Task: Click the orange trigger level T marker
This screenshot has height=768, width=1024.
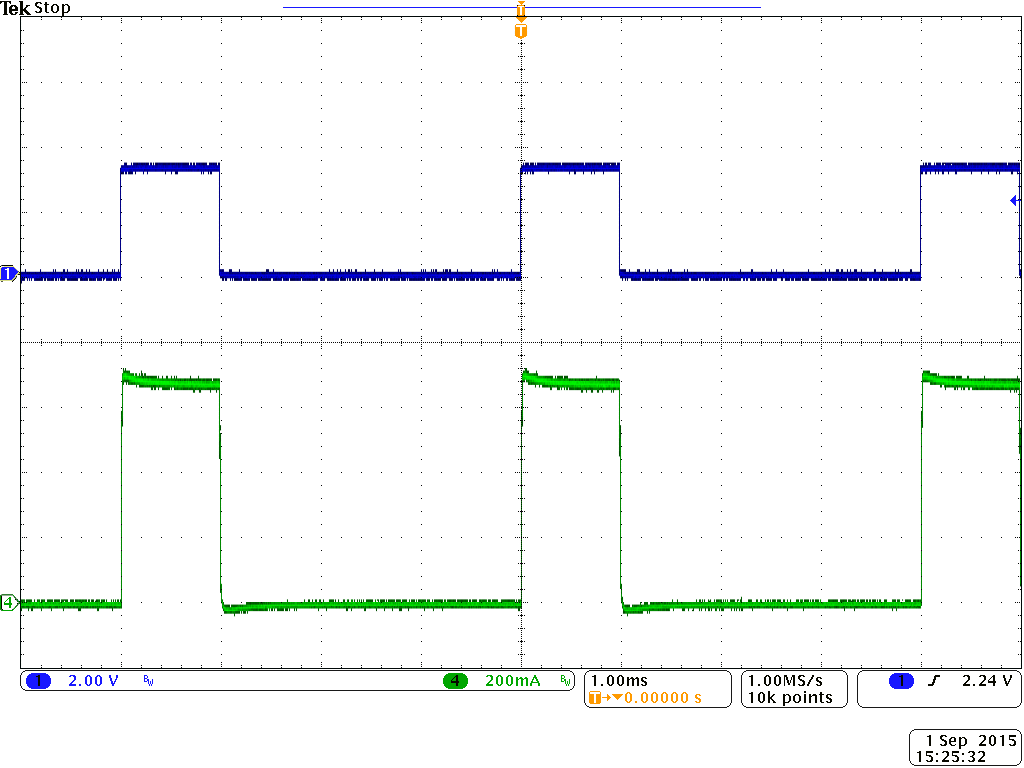Action: click(519, 31)
